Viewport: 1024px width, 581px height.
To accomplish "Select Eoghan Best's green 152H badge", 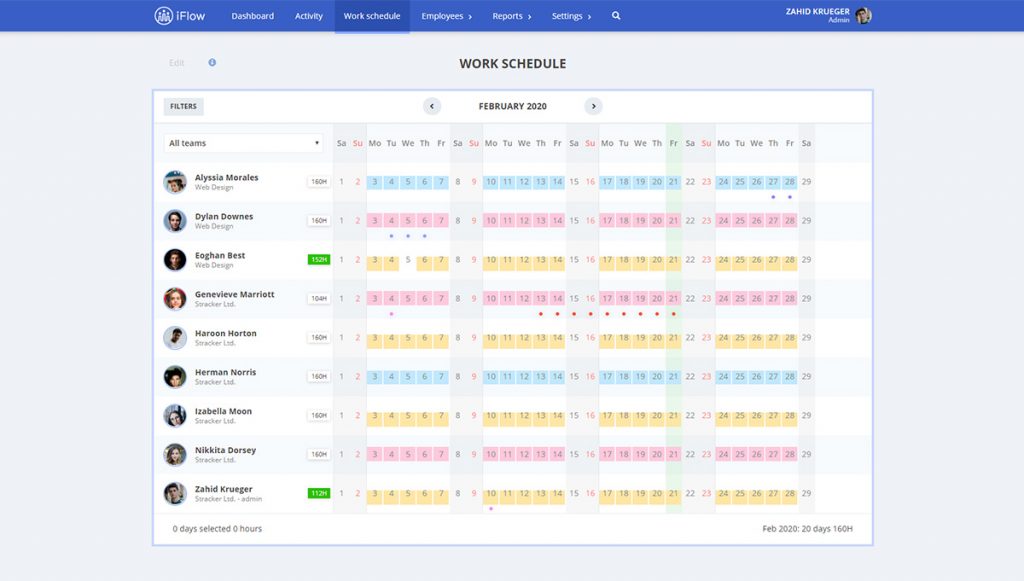I will point(319,260).
